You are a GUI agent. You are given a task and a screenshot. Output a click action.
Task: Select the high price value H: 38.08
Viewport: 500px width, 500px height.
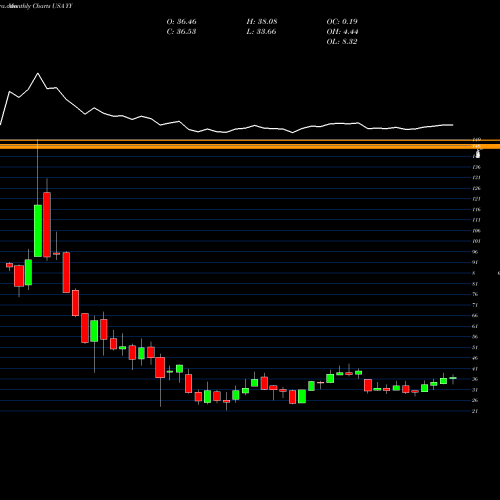click(262, 22)
